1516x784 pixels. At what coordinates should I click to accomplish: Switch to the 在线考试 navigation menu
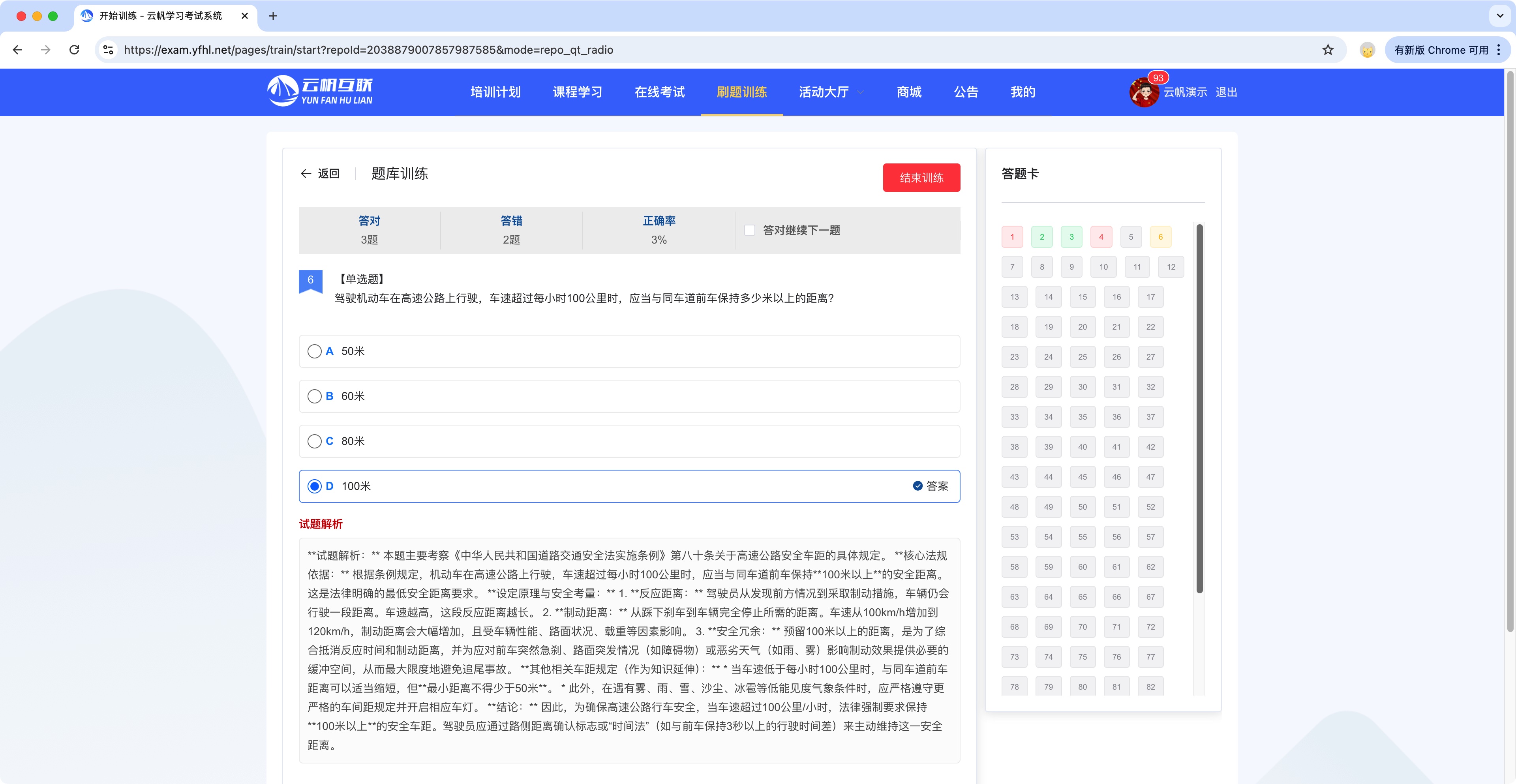pos(660,92)
